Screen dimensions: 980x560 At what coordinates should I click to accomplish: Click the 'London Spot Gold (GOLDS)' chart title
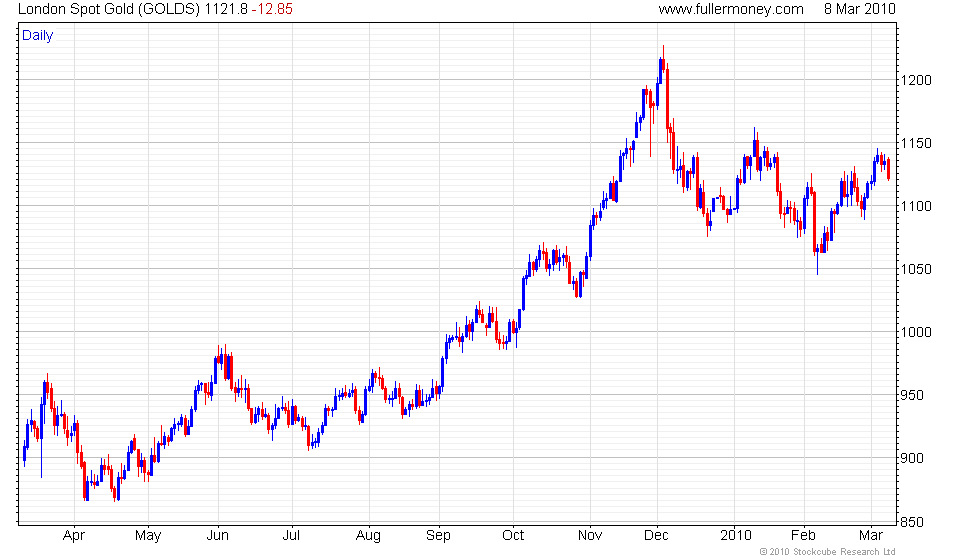(109, 9)
